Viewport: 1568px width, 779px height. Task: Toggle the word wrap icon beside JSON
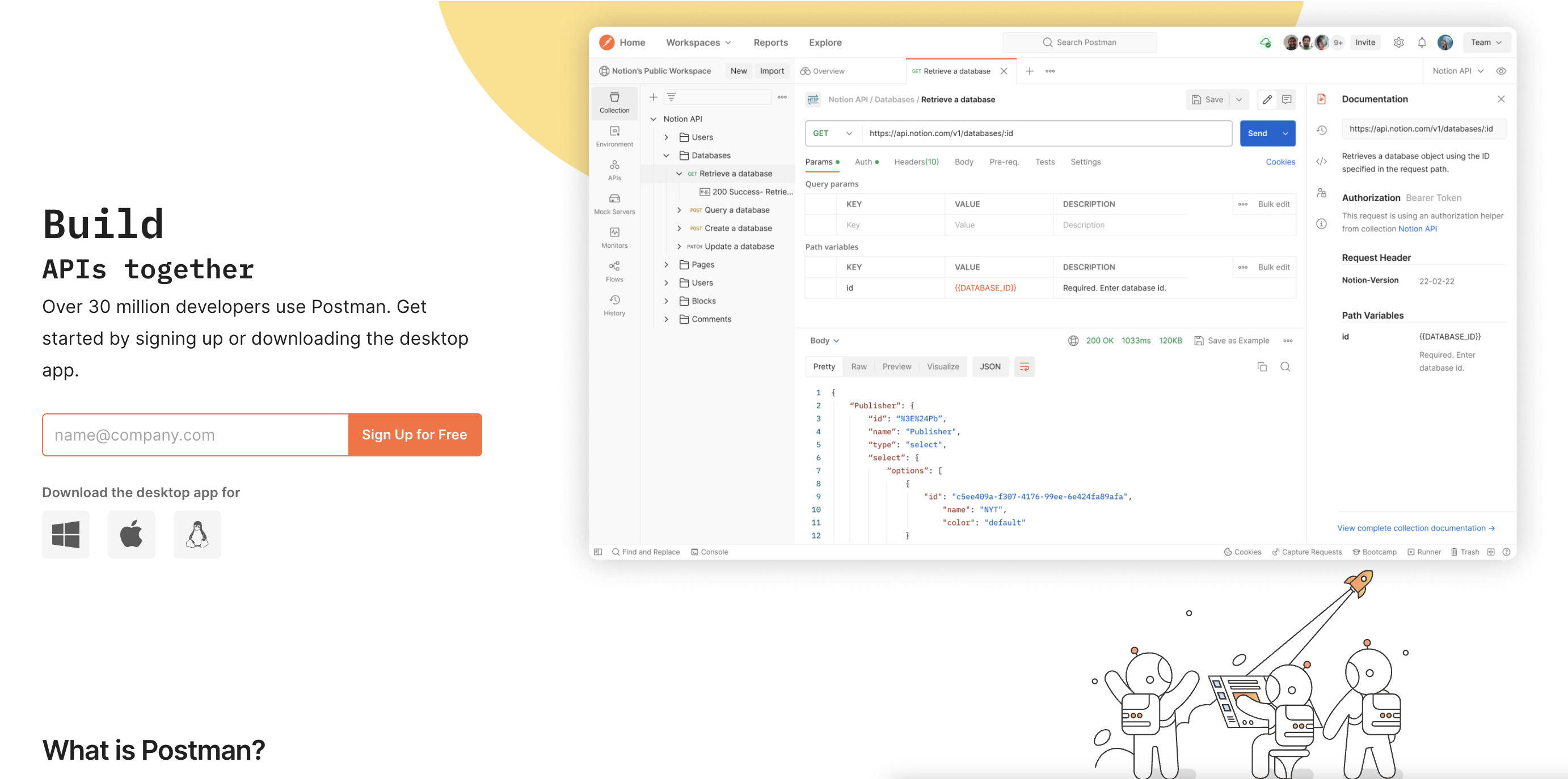click(1024, 367)
